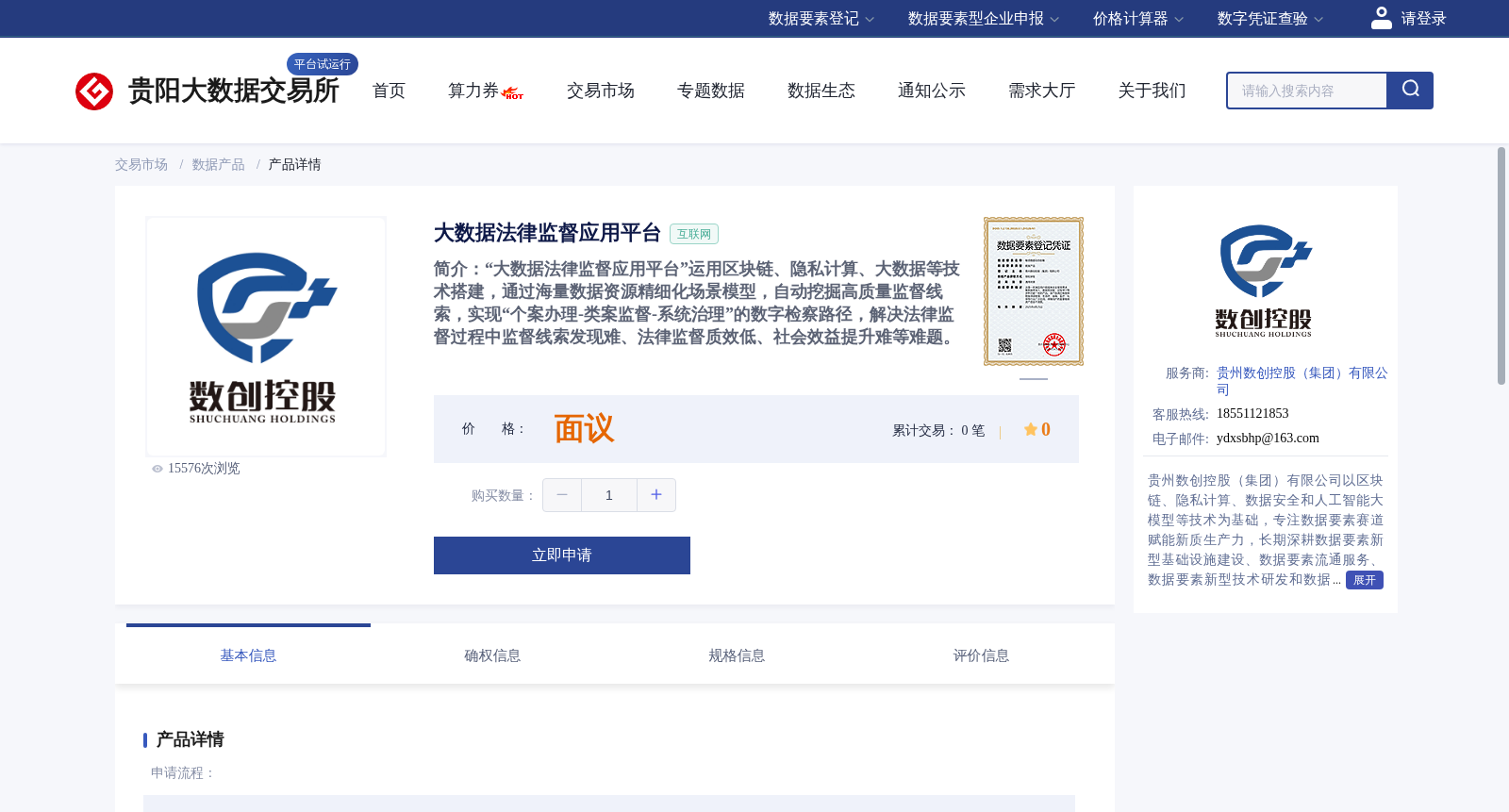Click the search magnifier button
The width and height of the screenshot is (1509, 812).
click(1410, 91)
